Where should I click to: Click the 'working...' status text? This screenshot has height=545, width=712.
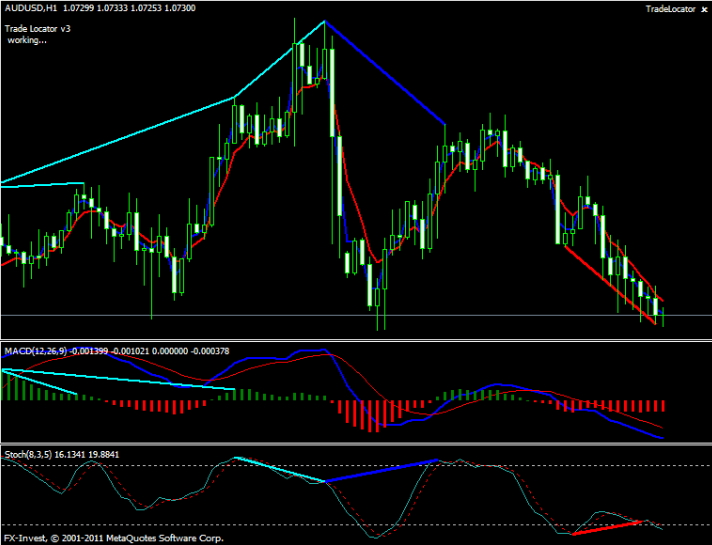27,40
